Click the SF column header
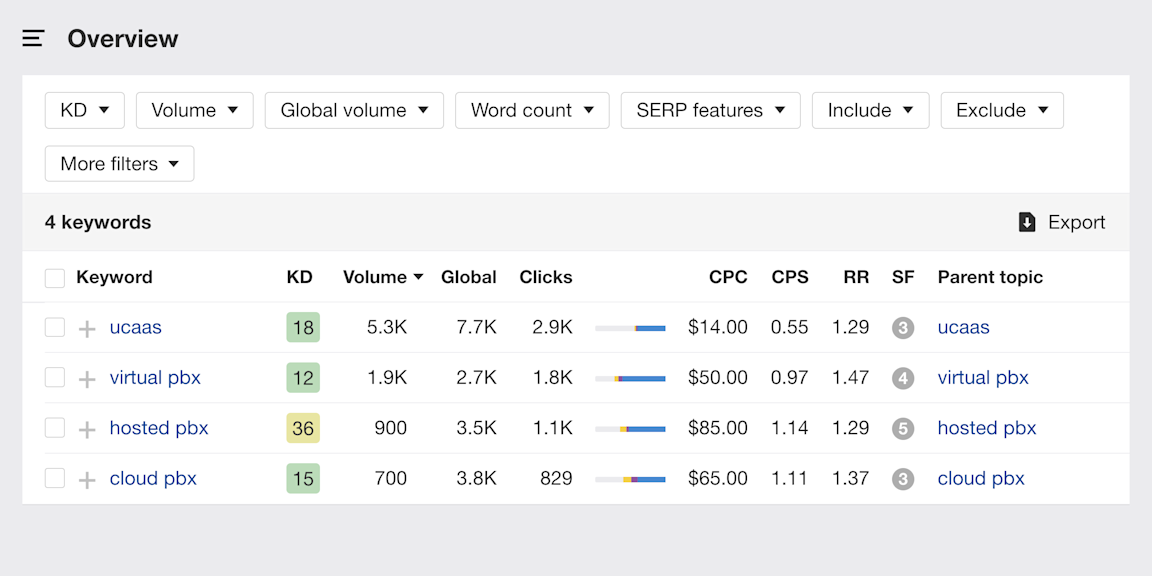Viewport: 1152px width, 576px height. 903,277
